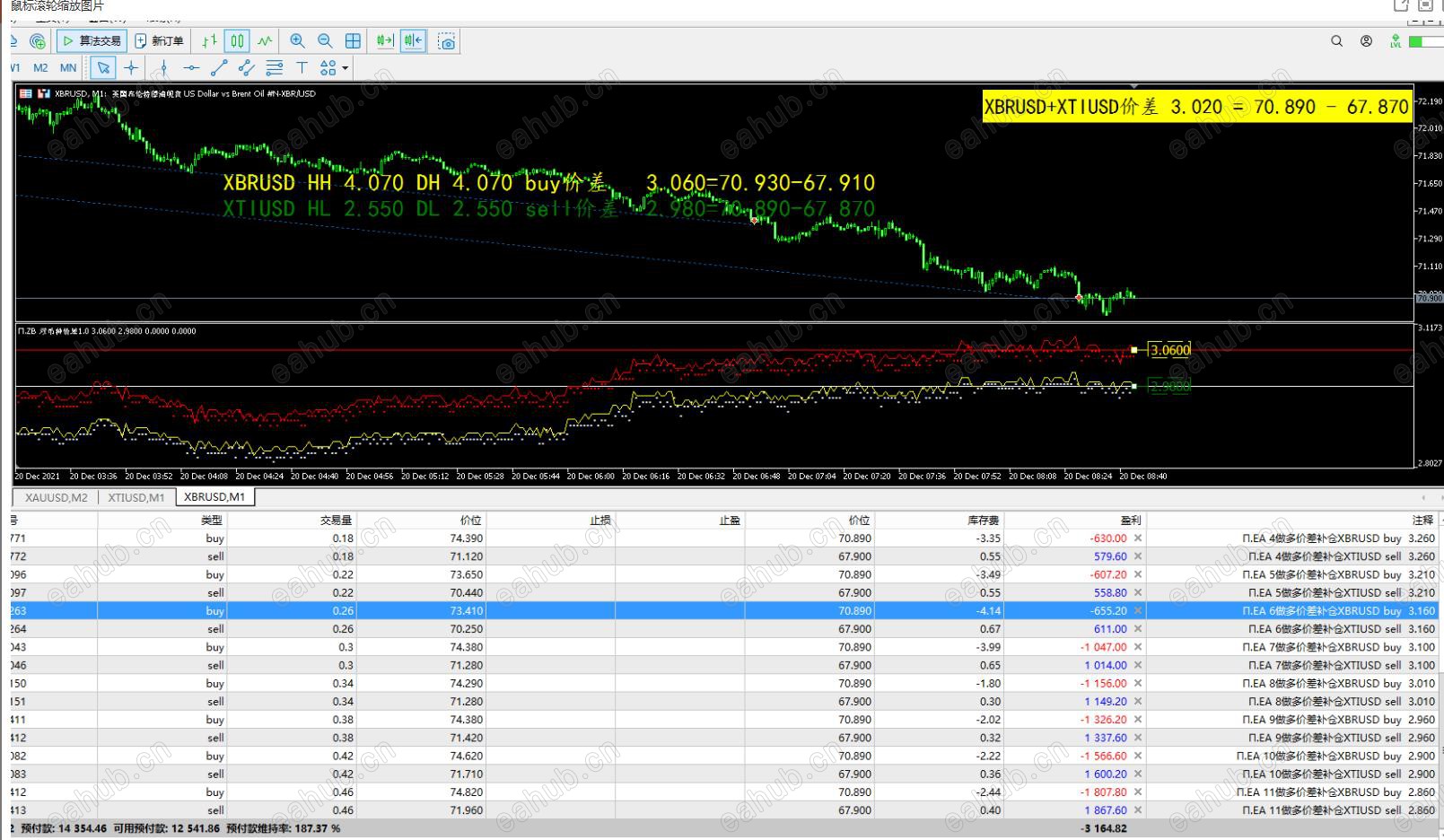Take a chart screenshot with camera icon

[x=446, y=41]
